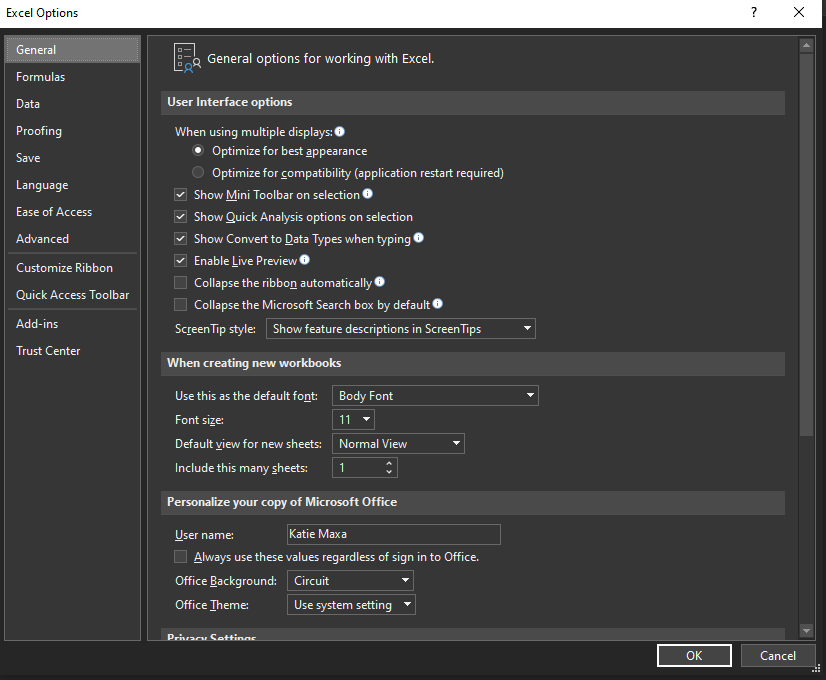
Task: Click the OK button
Action: (694, 655)
